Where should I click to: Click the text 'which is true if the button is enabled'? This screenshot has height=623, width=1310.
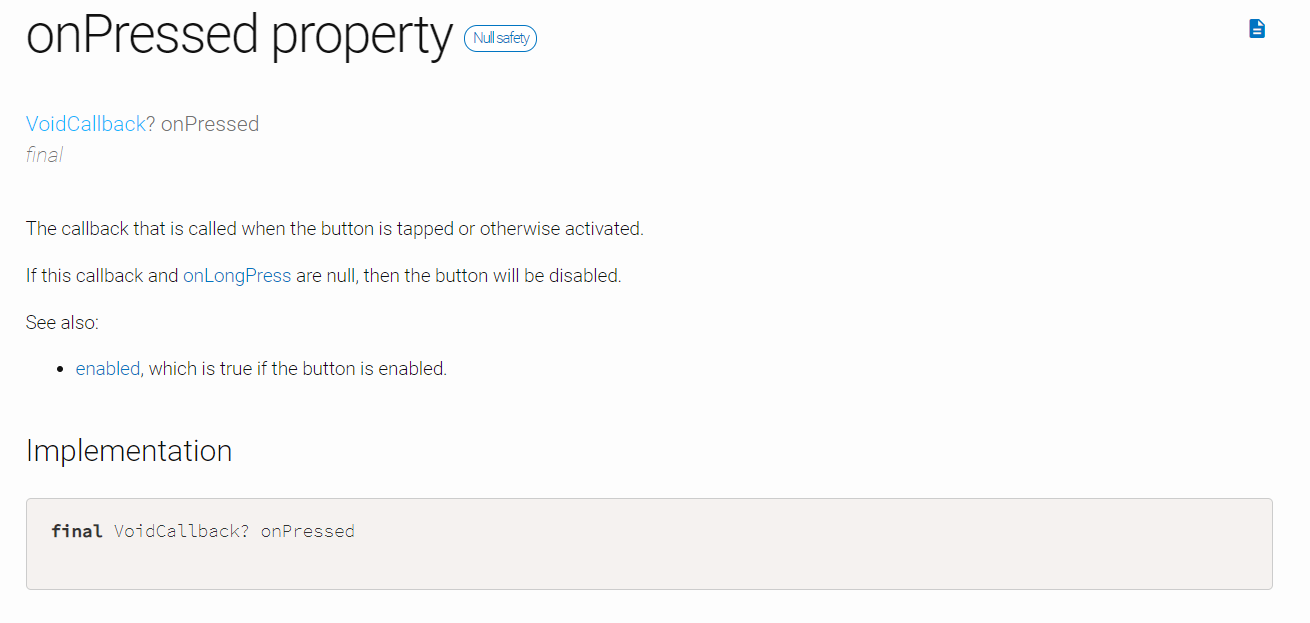tap(298, 368)
